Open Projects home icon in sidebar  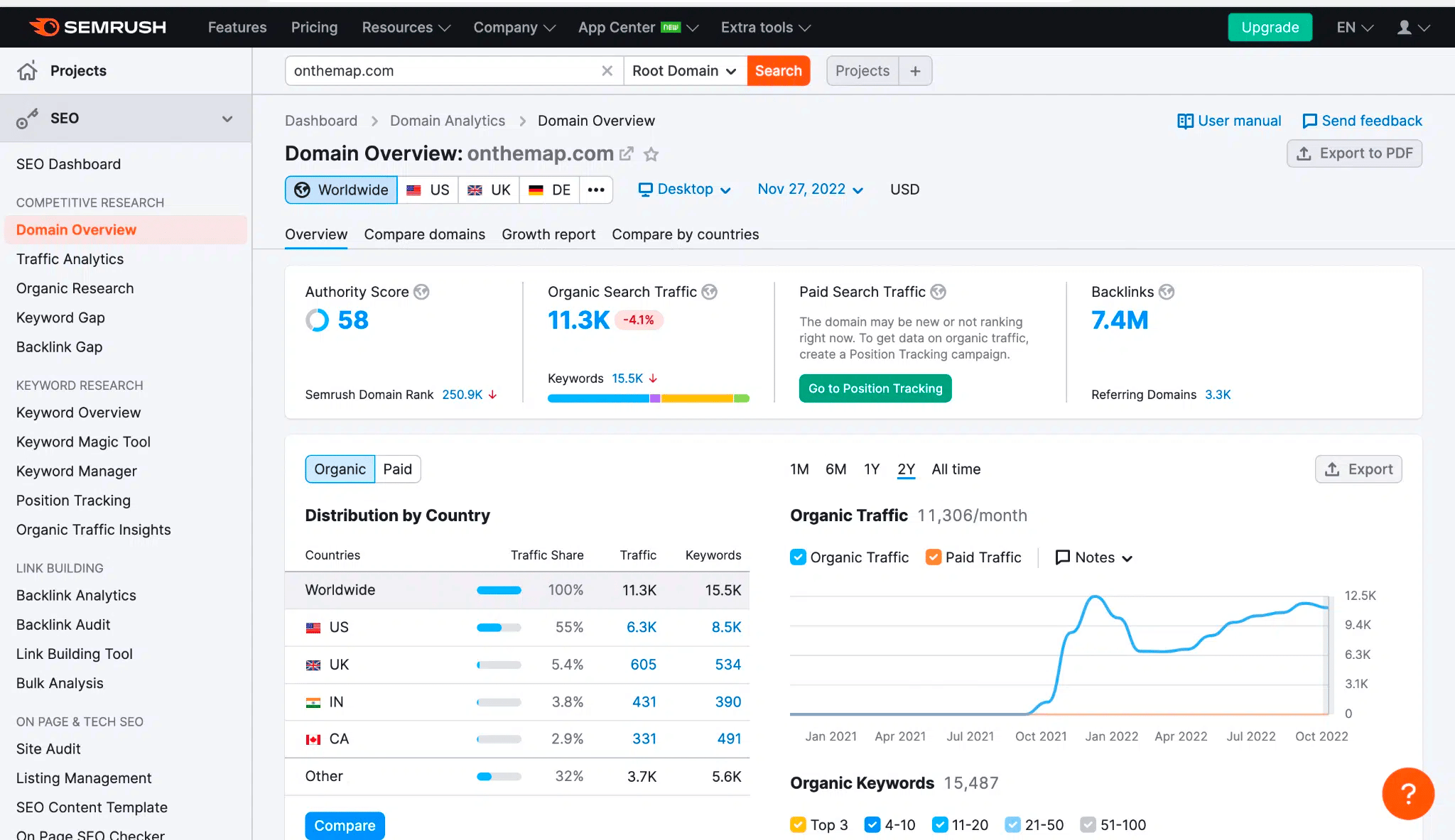click(27, 71)
